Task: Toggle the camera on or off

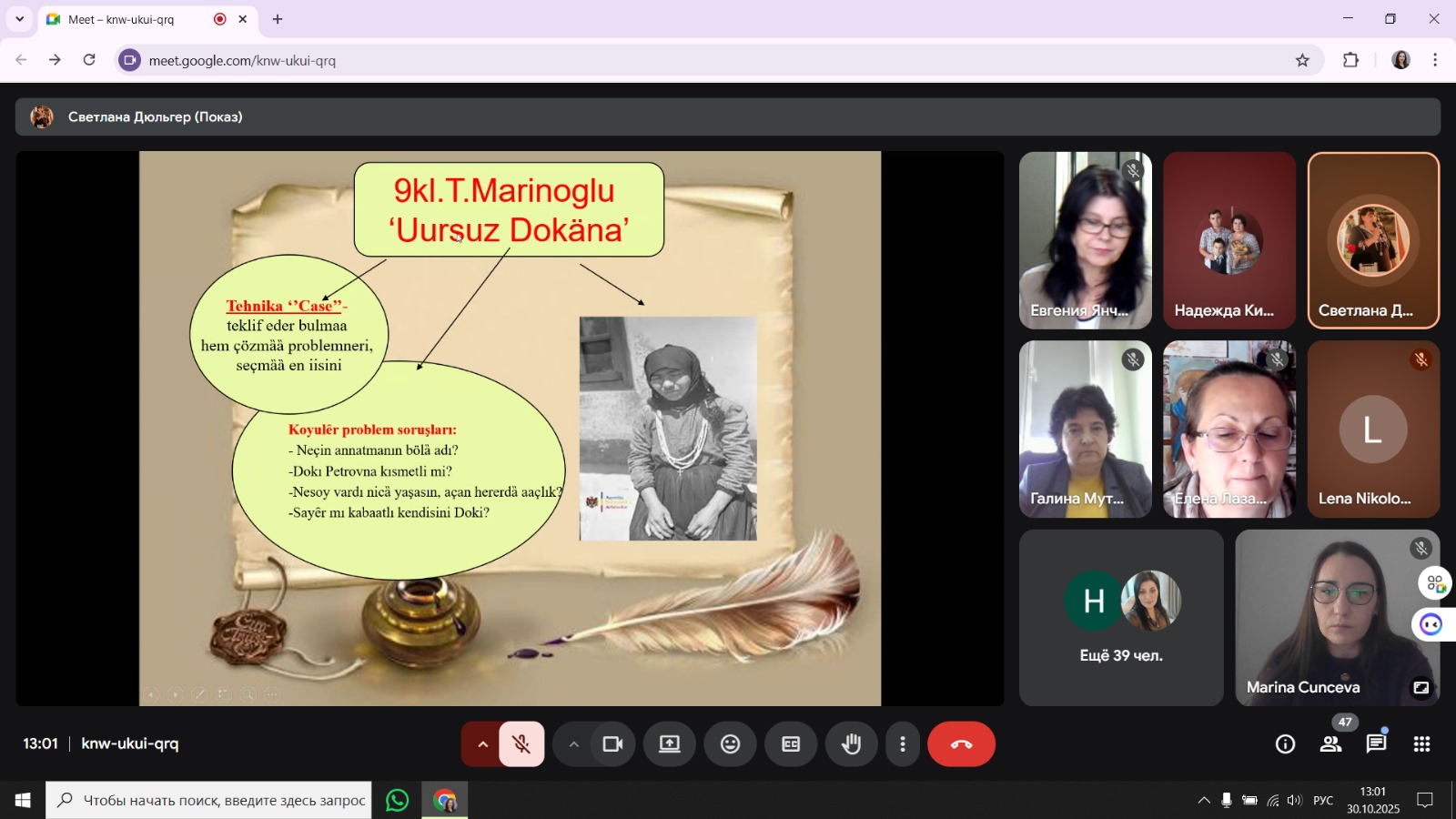Action: click(x=612, y=744)
